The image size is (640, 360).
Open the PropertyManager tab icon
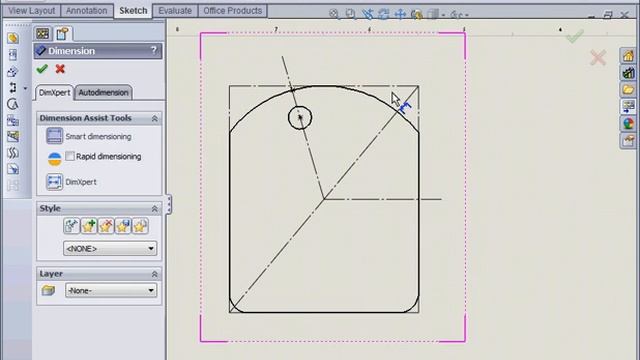(x=62, y=33)
